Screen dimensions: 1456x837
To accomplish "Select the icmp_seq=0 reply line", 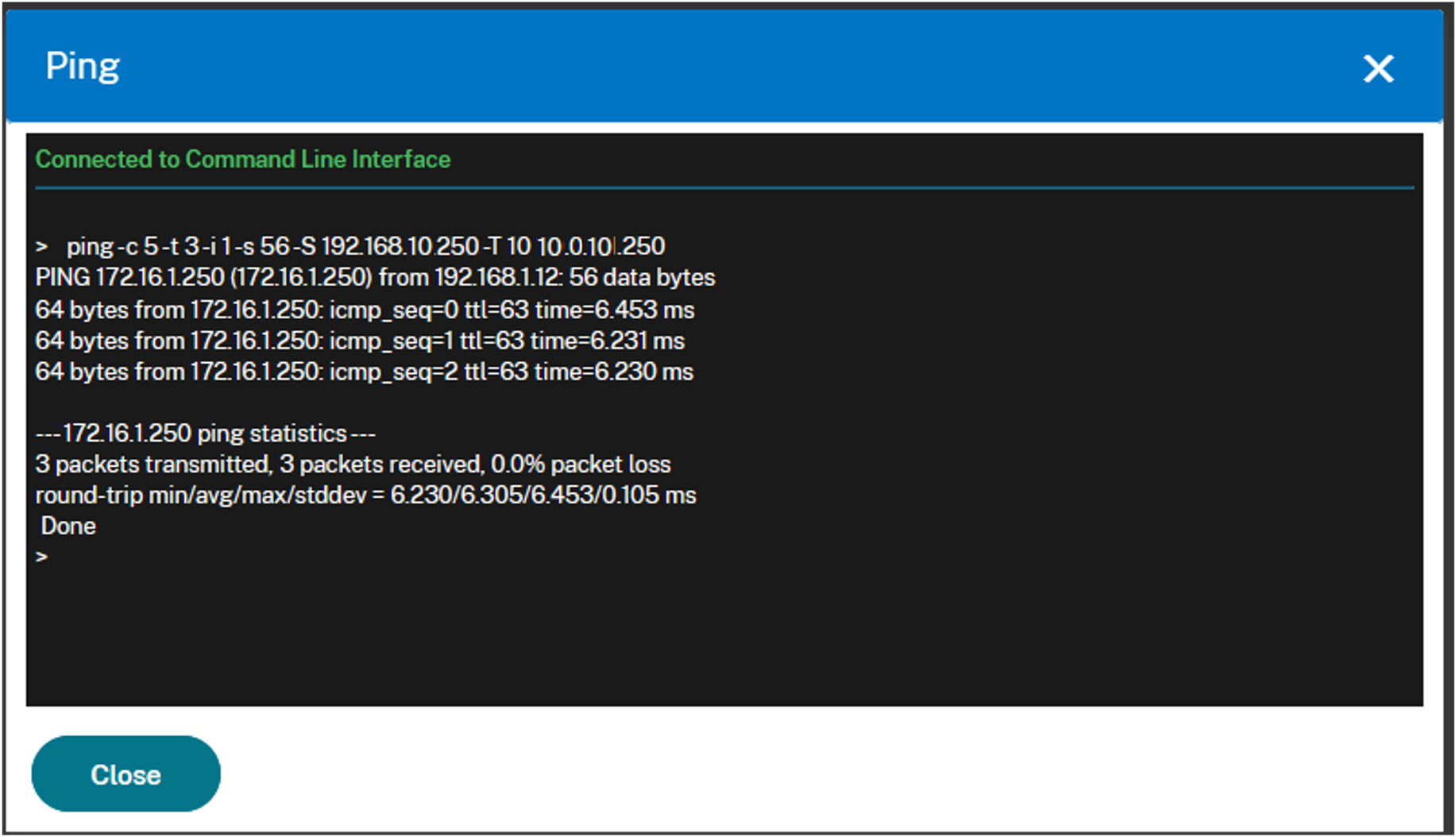I will pyautogui.click(x=365, y=309).
